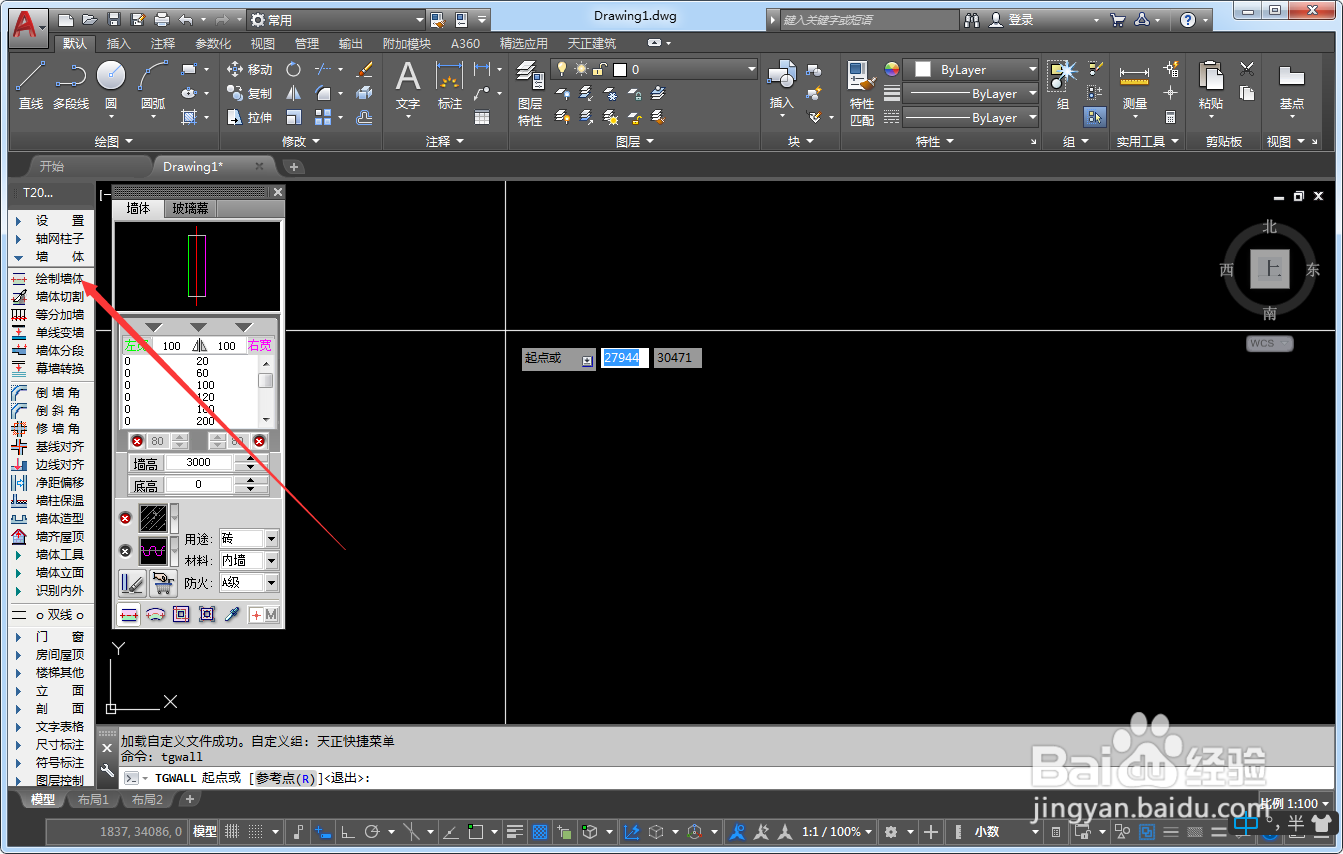Click the 等分加墙 tool in sidebar

[x=50, y=314]
